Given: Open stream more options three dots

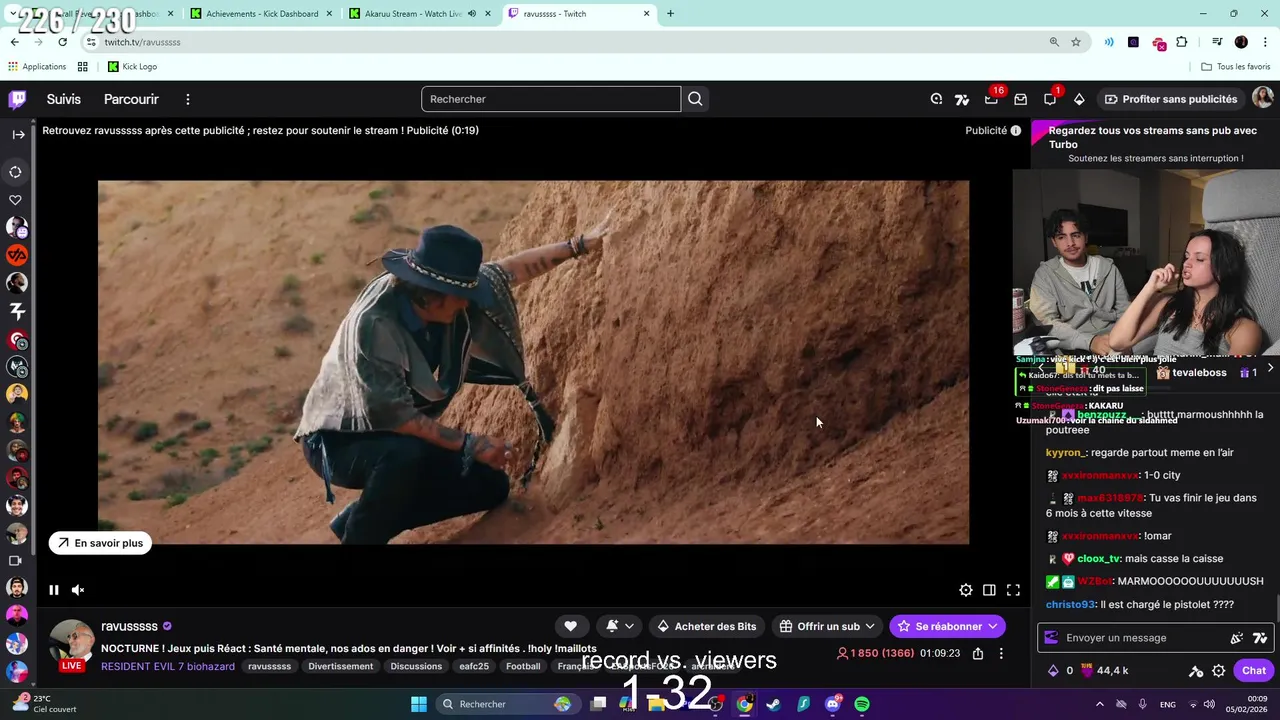Looking at the screenshot, I should pos(1001,653).
